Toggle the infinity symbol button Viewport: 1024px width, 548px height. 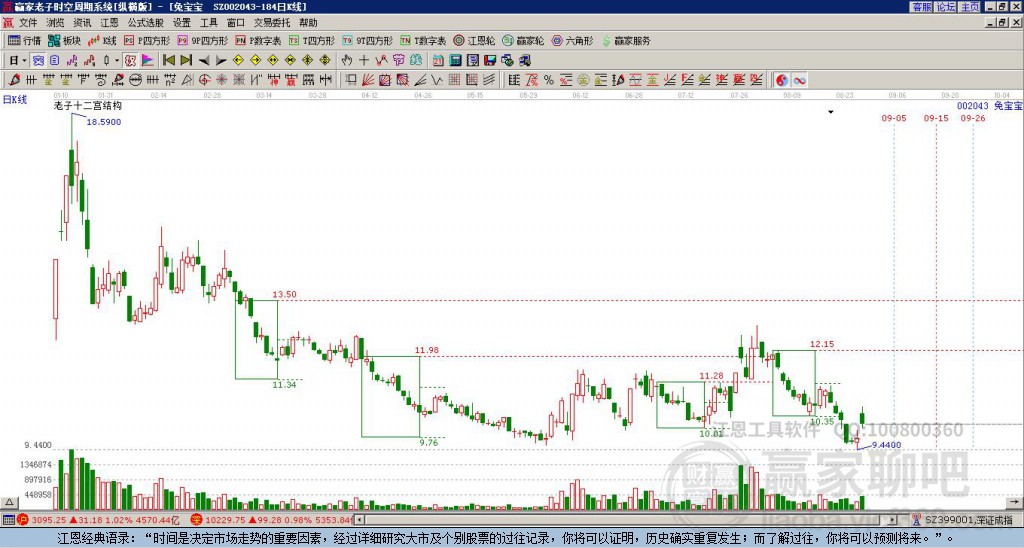click(799, 80)
